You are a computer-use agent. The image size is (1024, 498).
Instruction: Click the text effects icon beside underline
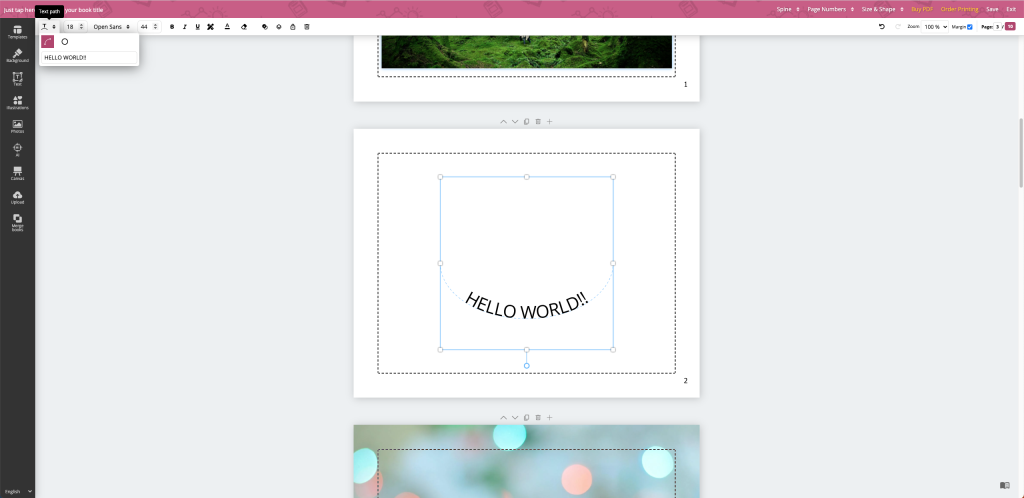pyautogui.click(x=210, y=27)
